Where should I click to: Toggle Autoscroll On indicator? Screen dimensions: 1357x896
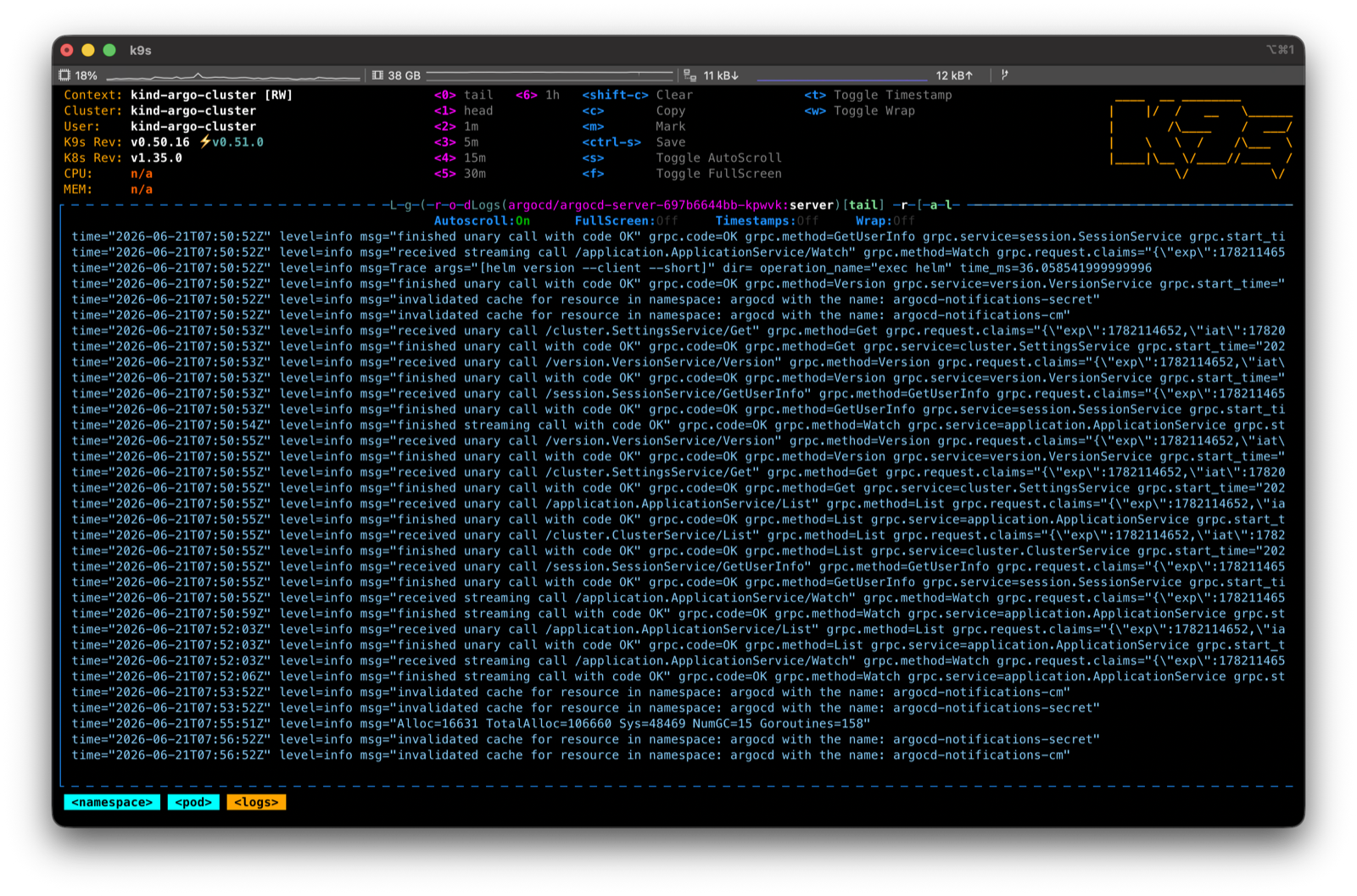coord(482,220)
